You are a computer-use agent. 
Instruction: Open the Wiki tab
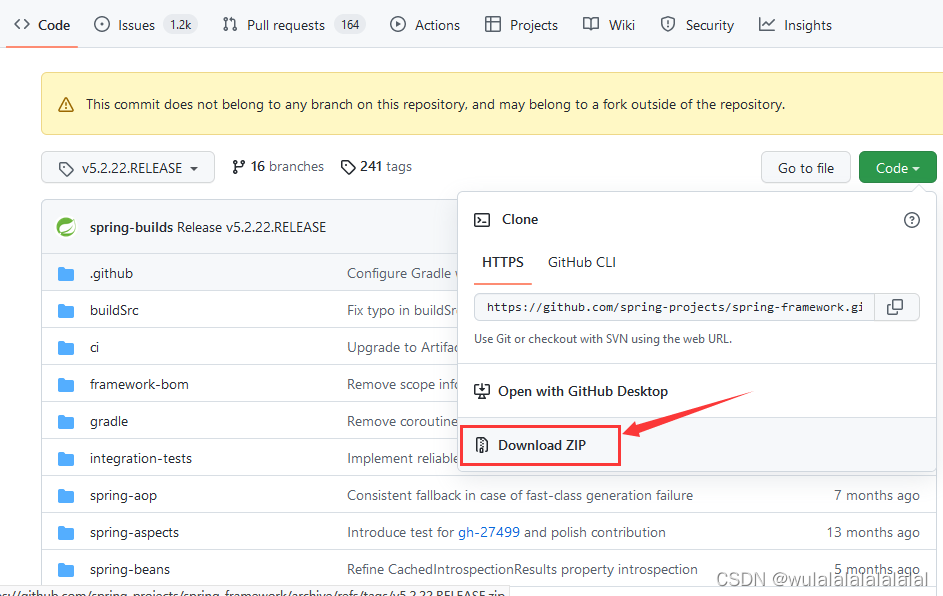point(609,25)
